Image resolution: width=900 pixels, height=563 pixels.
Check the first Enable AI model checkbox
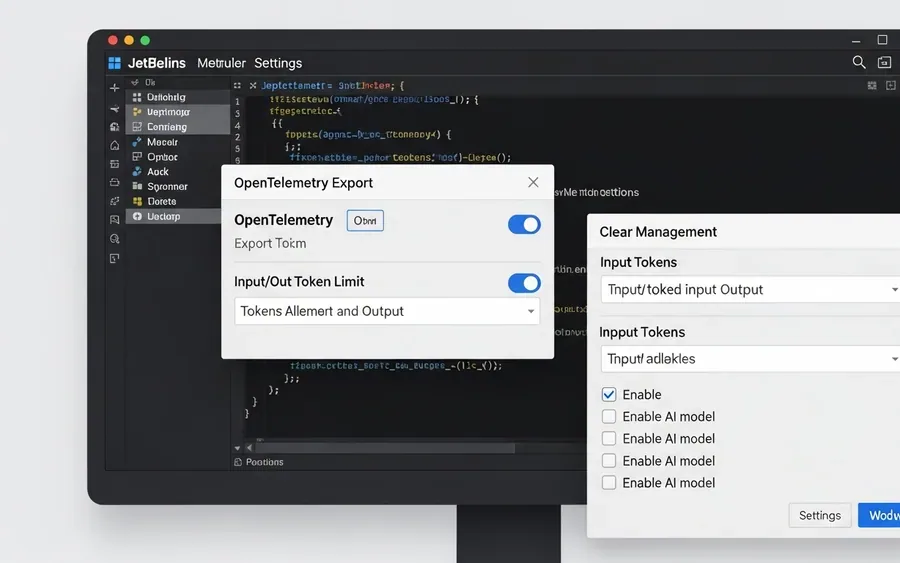(x=609, y=417)
